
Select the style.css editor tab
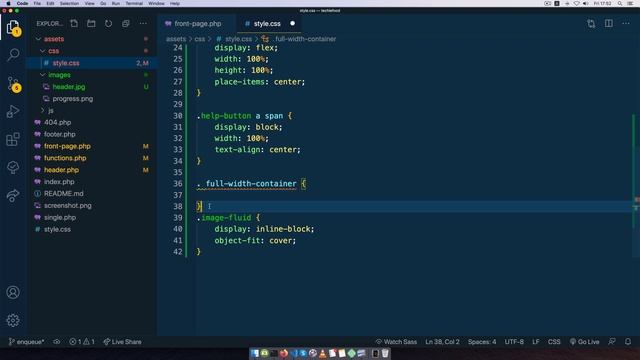(267, 24)
